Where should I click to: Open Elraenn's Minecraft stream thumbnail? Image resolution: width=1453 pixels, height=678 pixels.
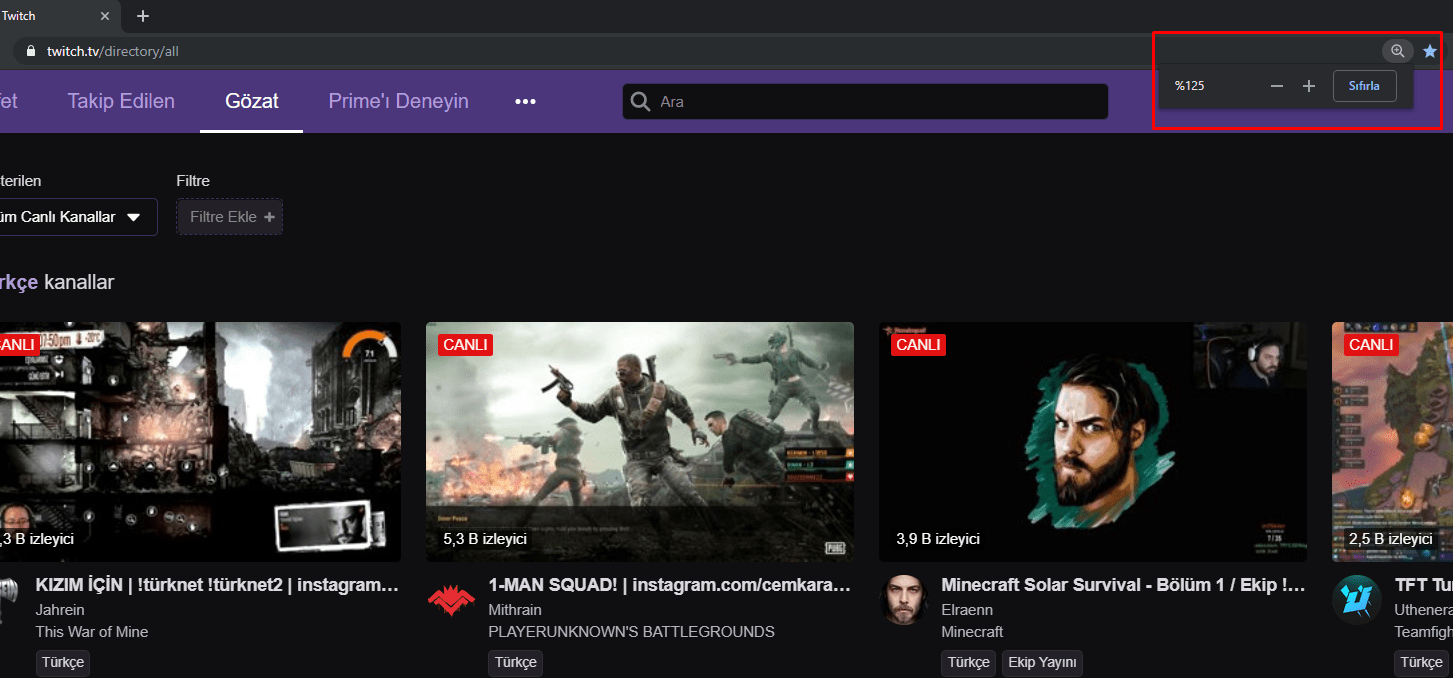[1093, 441]
